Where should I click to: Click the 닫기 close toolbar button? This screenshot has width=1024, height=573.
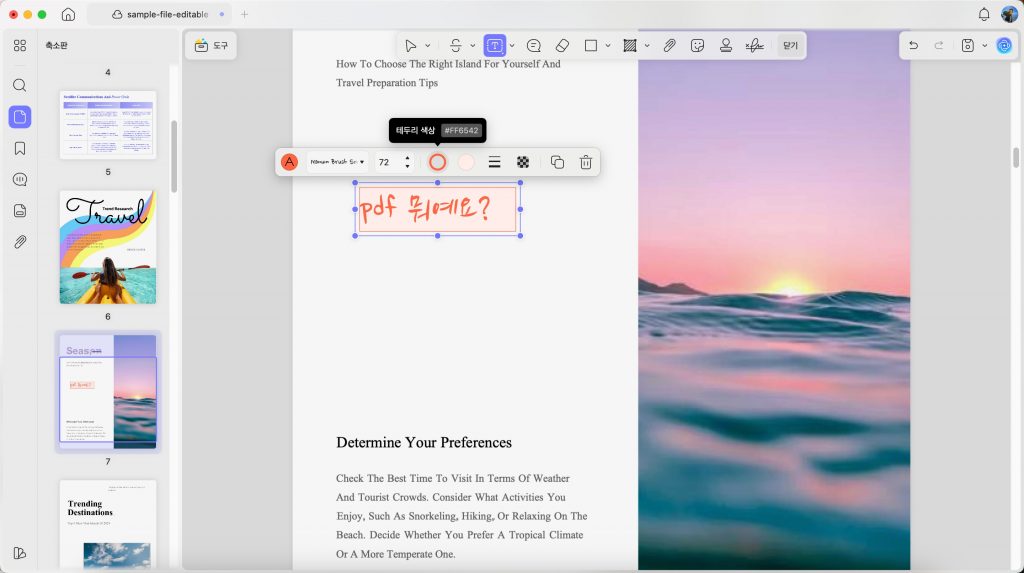click(790, 46)
